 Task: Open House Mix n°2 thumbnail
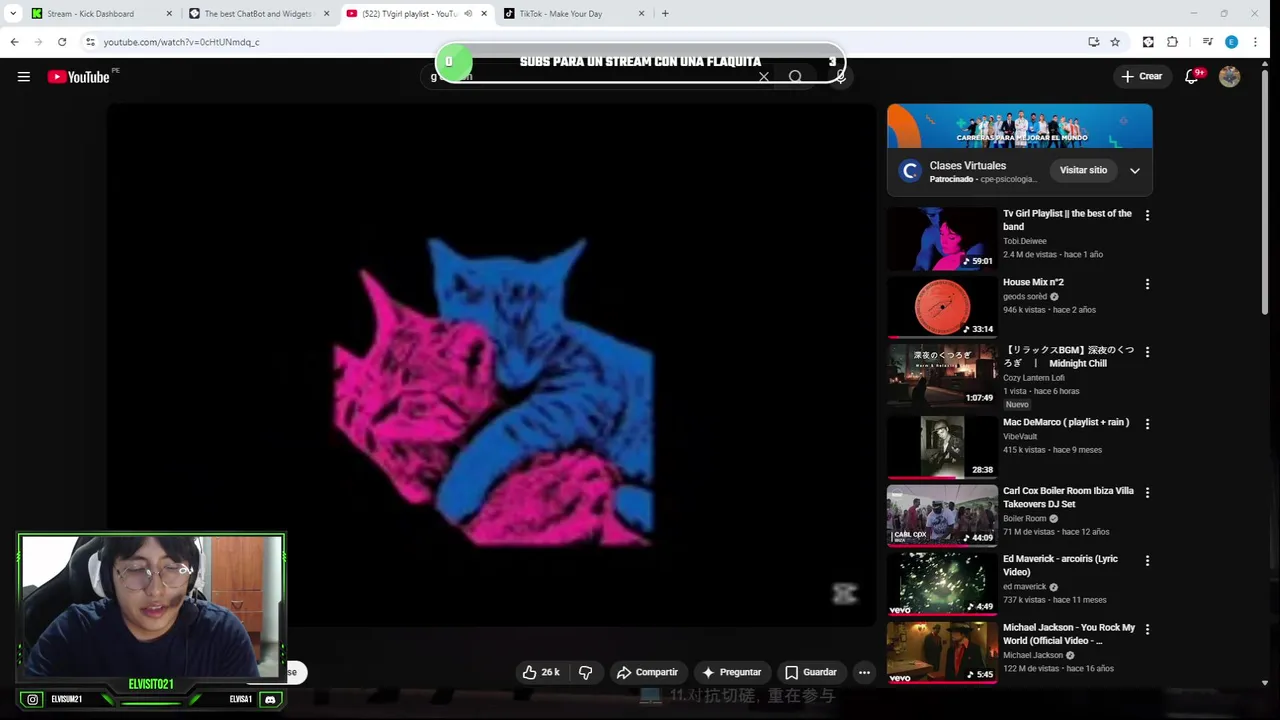click(942, 308)
